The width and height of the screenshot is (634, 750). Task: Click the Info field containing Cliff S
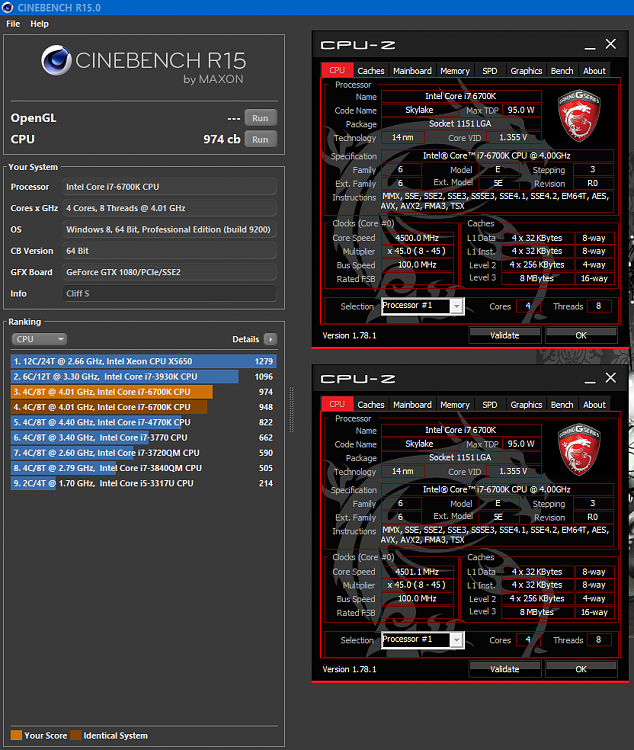pyautogui.click(x=169, y=293)
